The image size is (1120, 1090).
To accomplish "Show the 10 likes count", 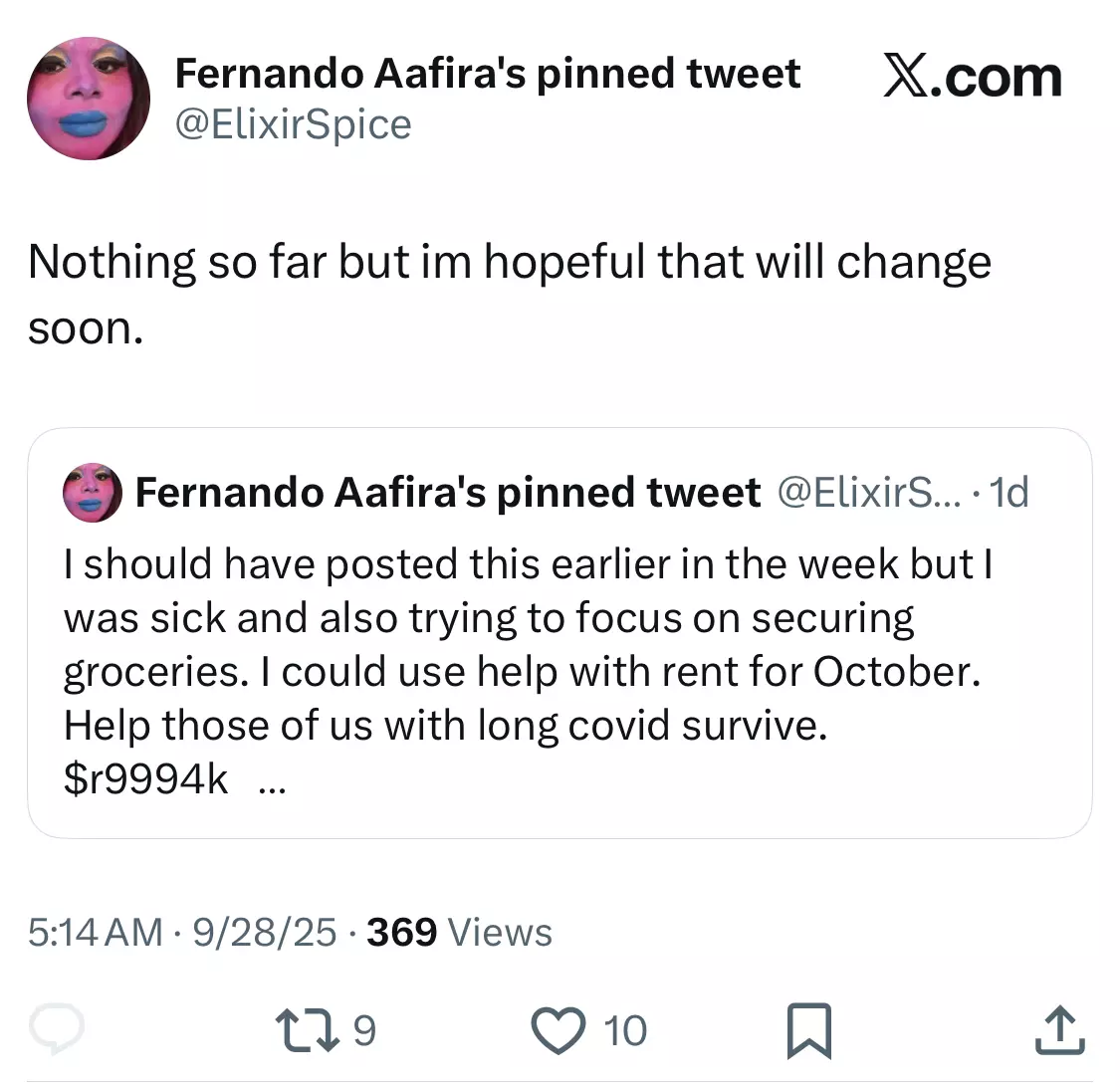I will coord(625,1030).
